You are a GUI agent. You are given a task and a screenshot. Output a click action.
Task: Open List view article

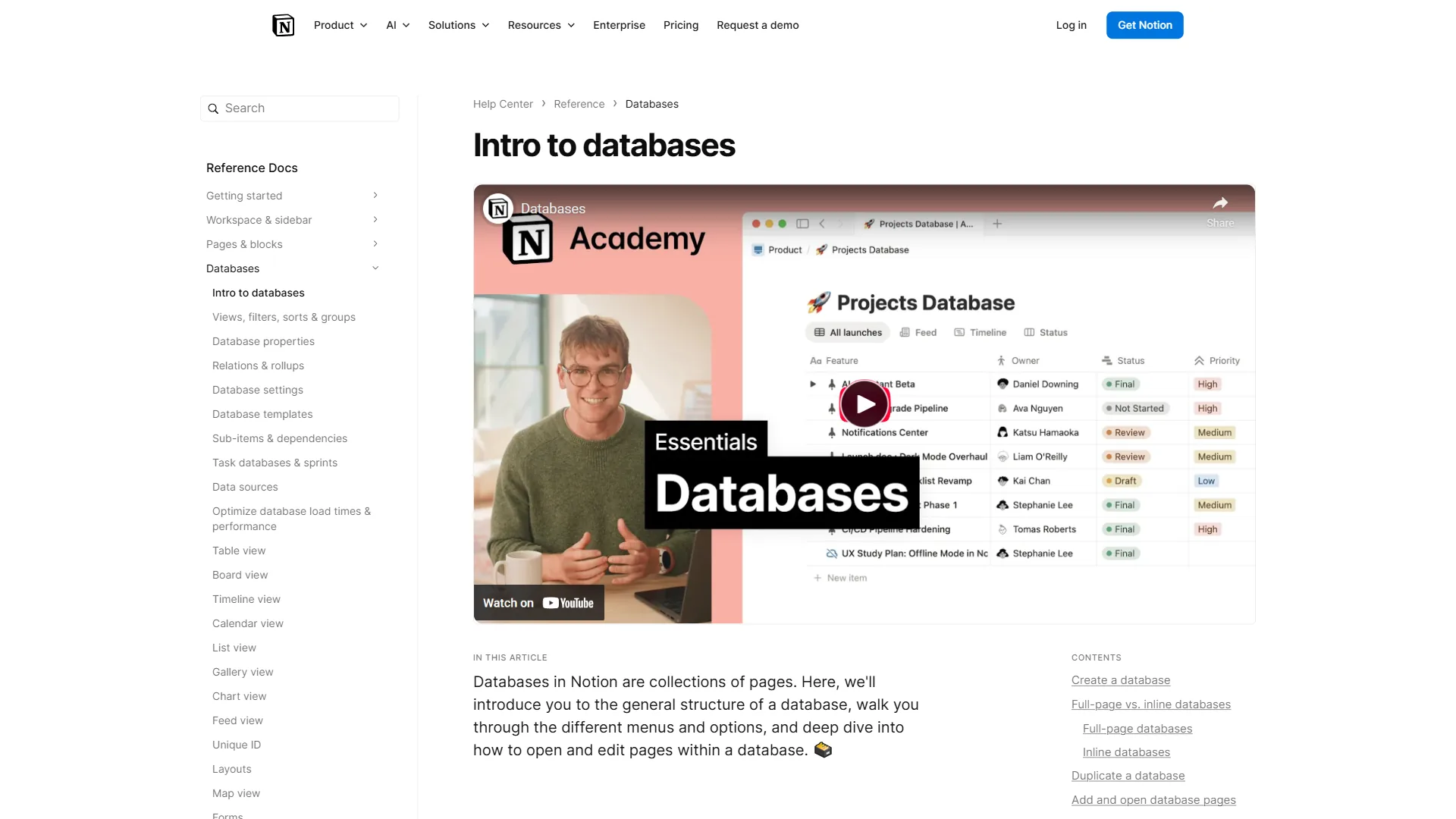[234, 648]
